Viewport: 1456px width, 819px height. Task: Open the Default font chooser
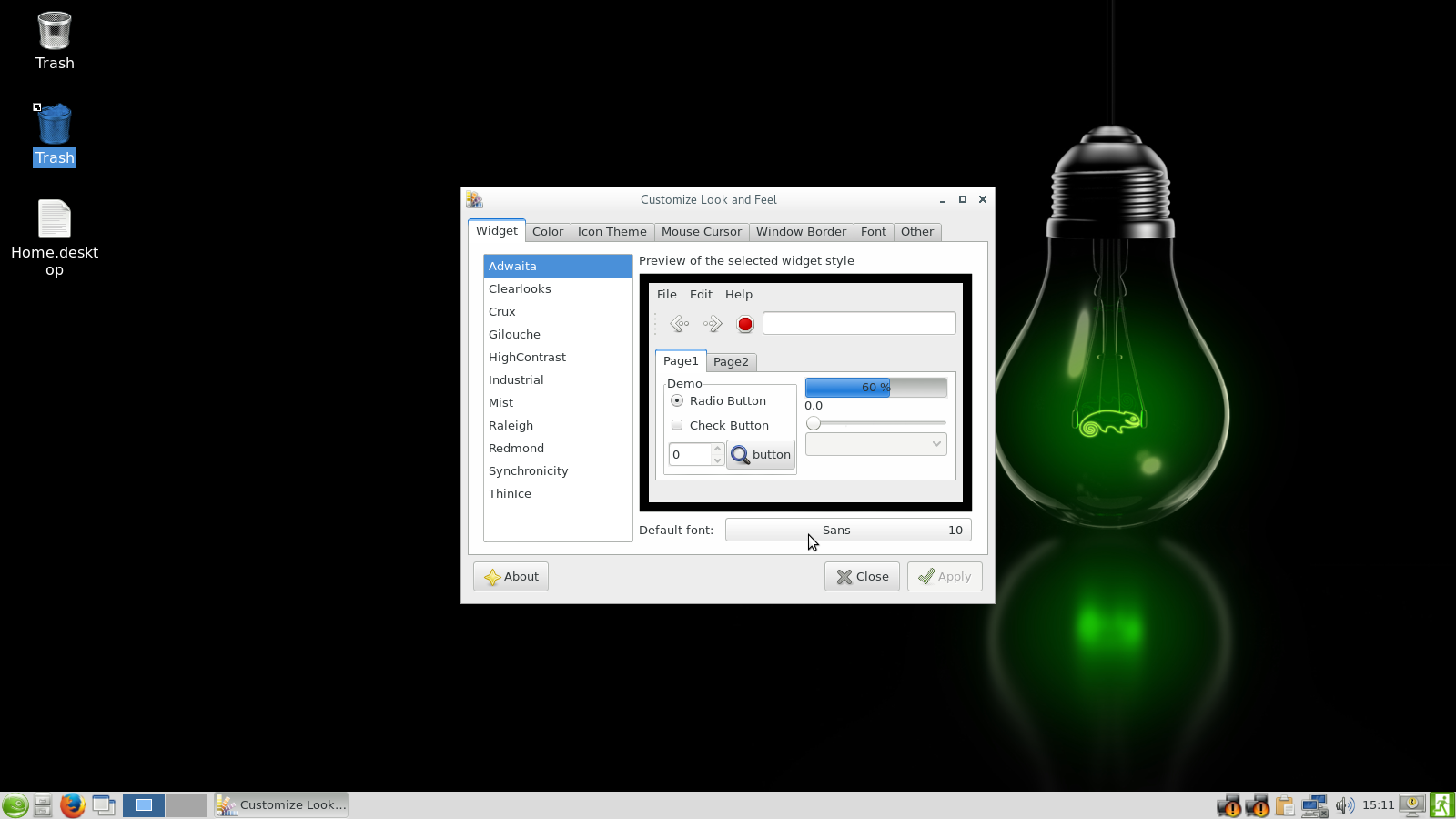tap(847, 531)
